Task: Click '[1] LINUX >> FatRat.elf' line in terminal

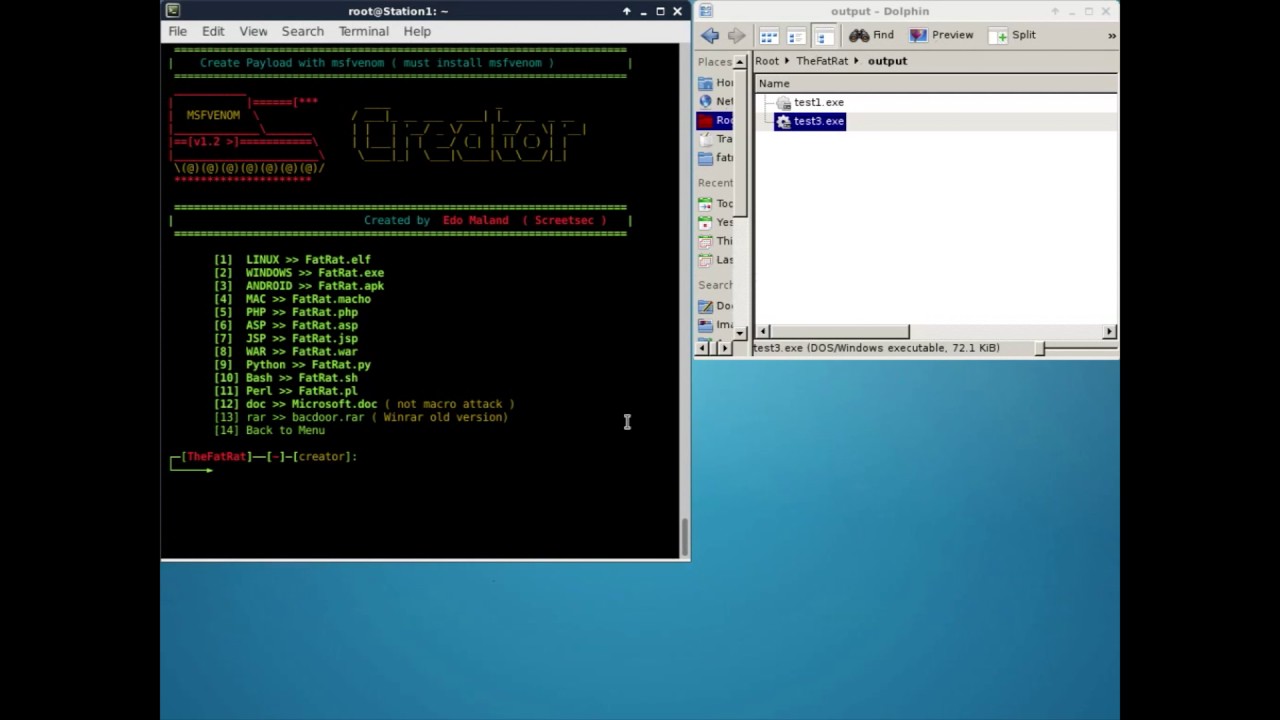Action: pos(292,259)
